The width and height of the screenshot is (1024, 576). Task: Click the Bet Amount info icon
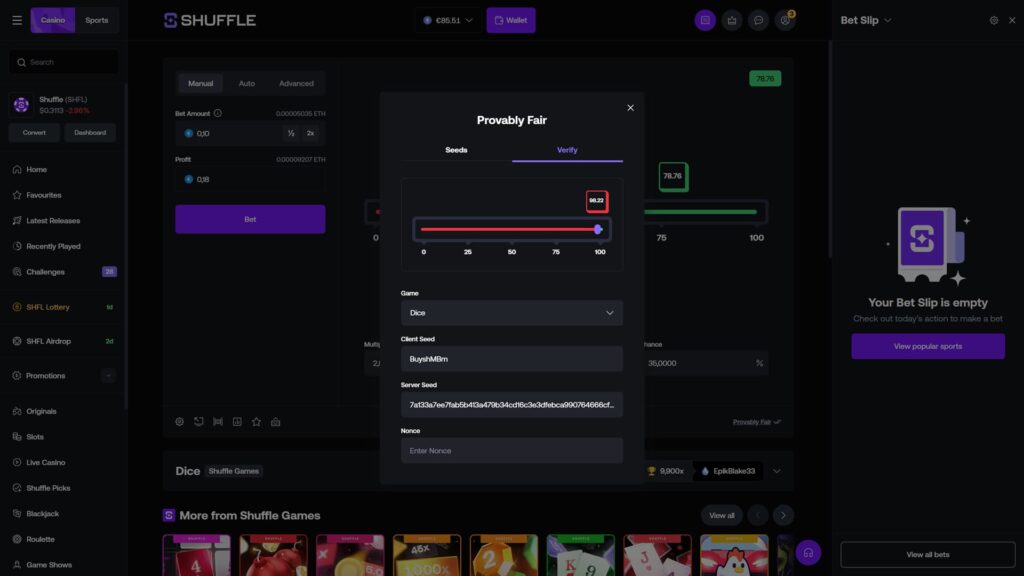point(217,113)
